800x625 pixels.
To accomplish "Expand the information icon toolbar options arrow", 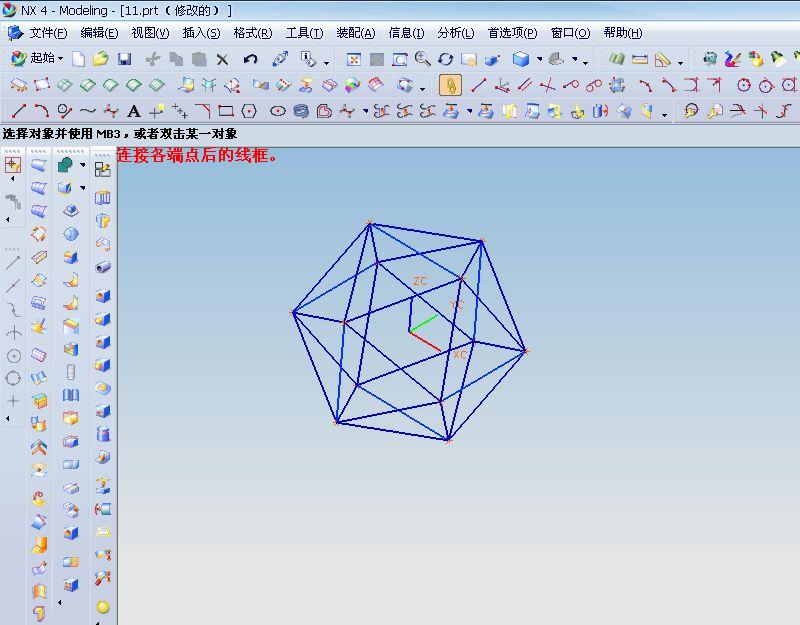I will click(x=327, y=63).
